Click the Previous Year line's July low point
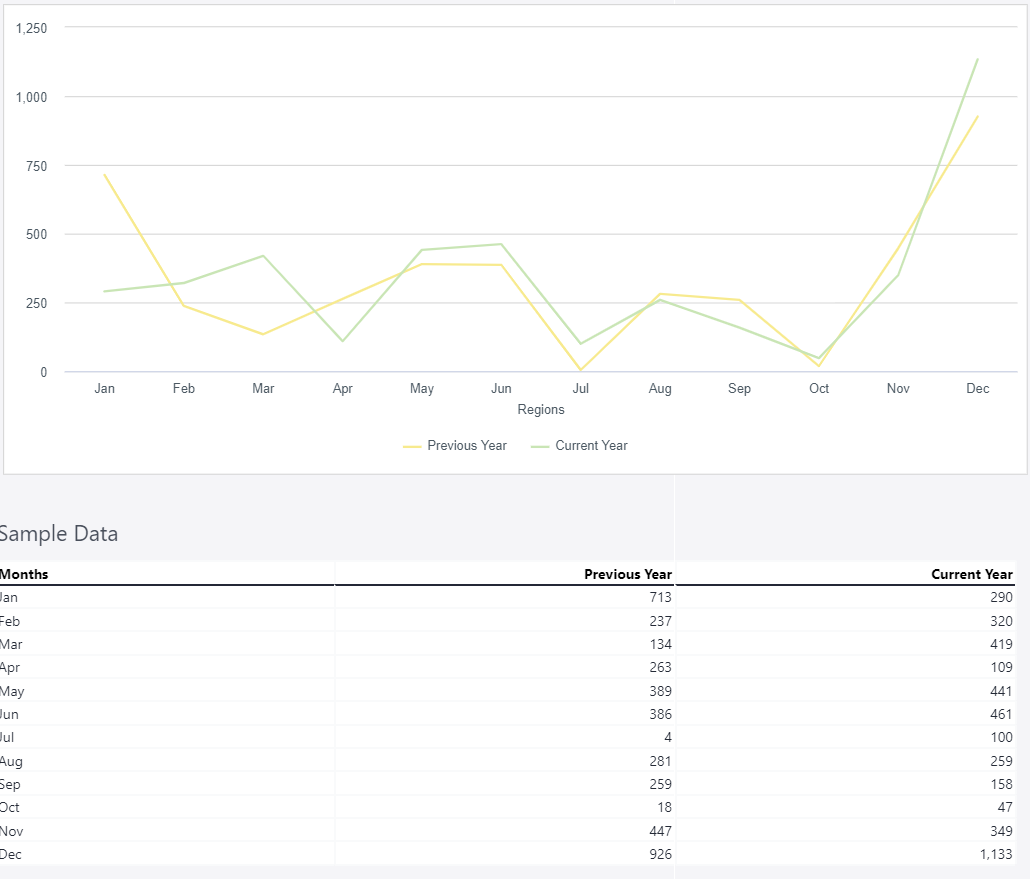The image size is (1030, 879). point(581,370)
